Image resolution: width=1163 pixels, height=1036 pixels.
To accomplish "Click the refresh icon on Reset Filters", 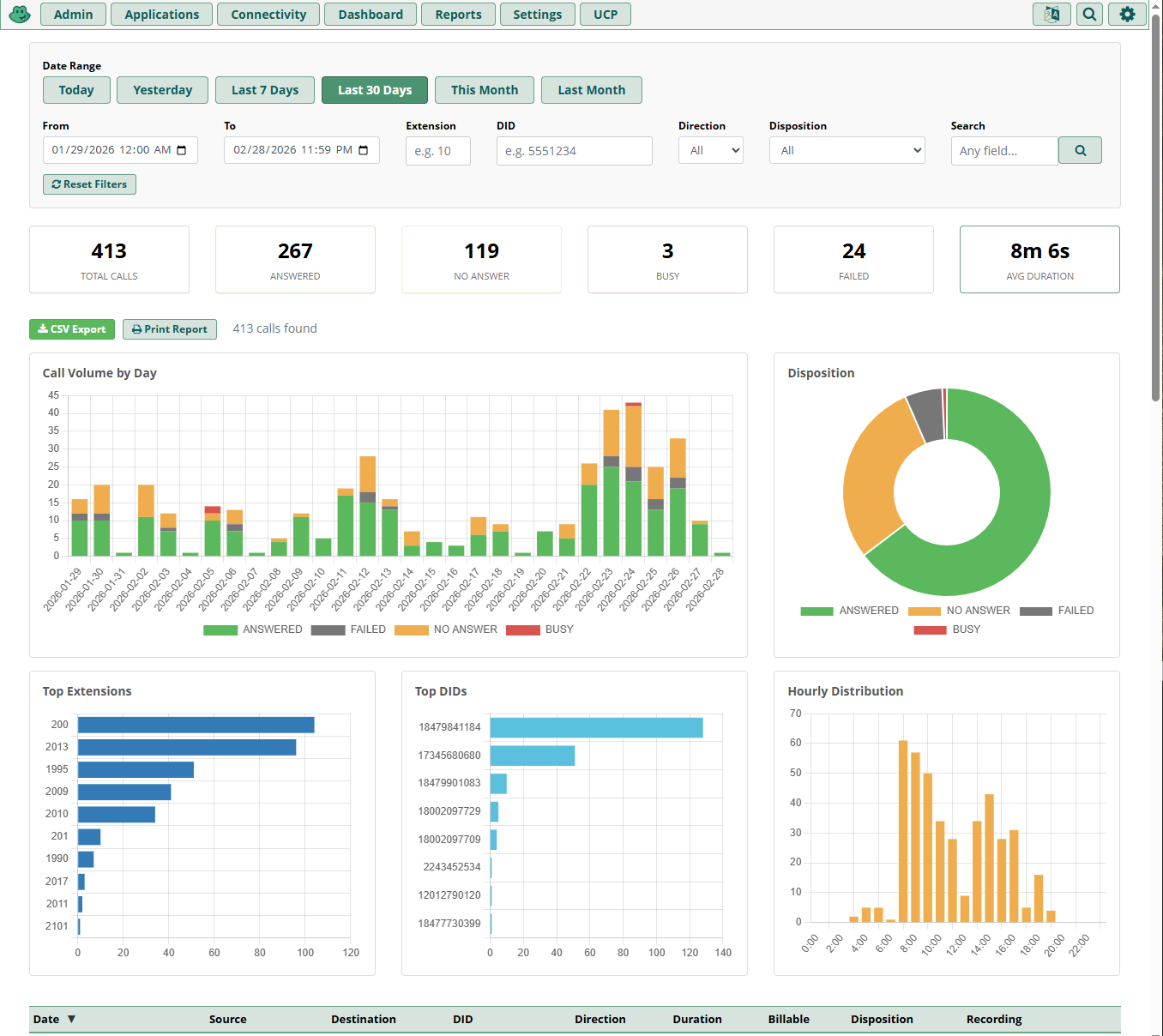I will [x=56, y=184].
